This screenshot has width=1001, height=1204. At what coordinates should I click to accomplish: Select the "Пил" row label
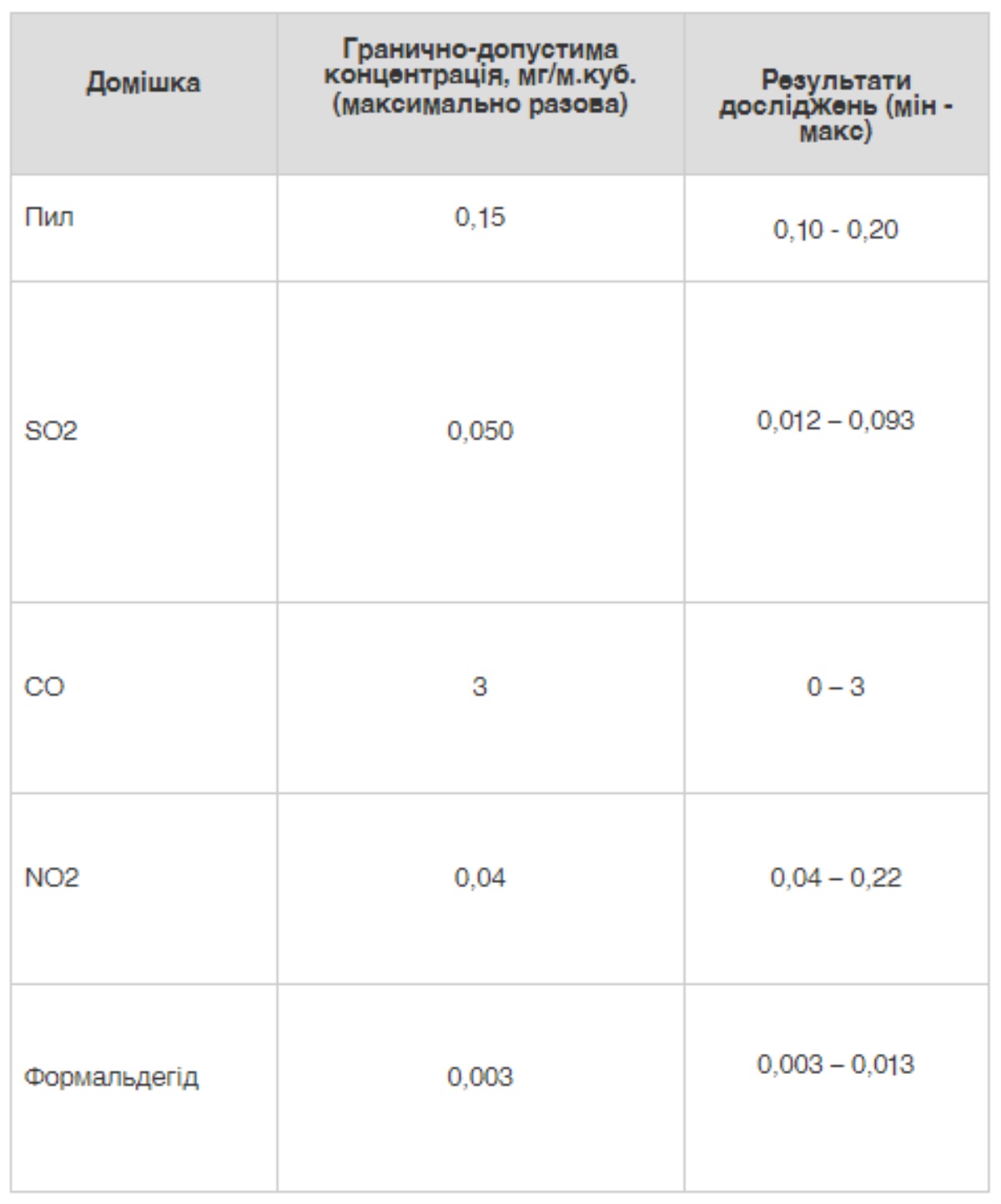[x=49, y=218]
